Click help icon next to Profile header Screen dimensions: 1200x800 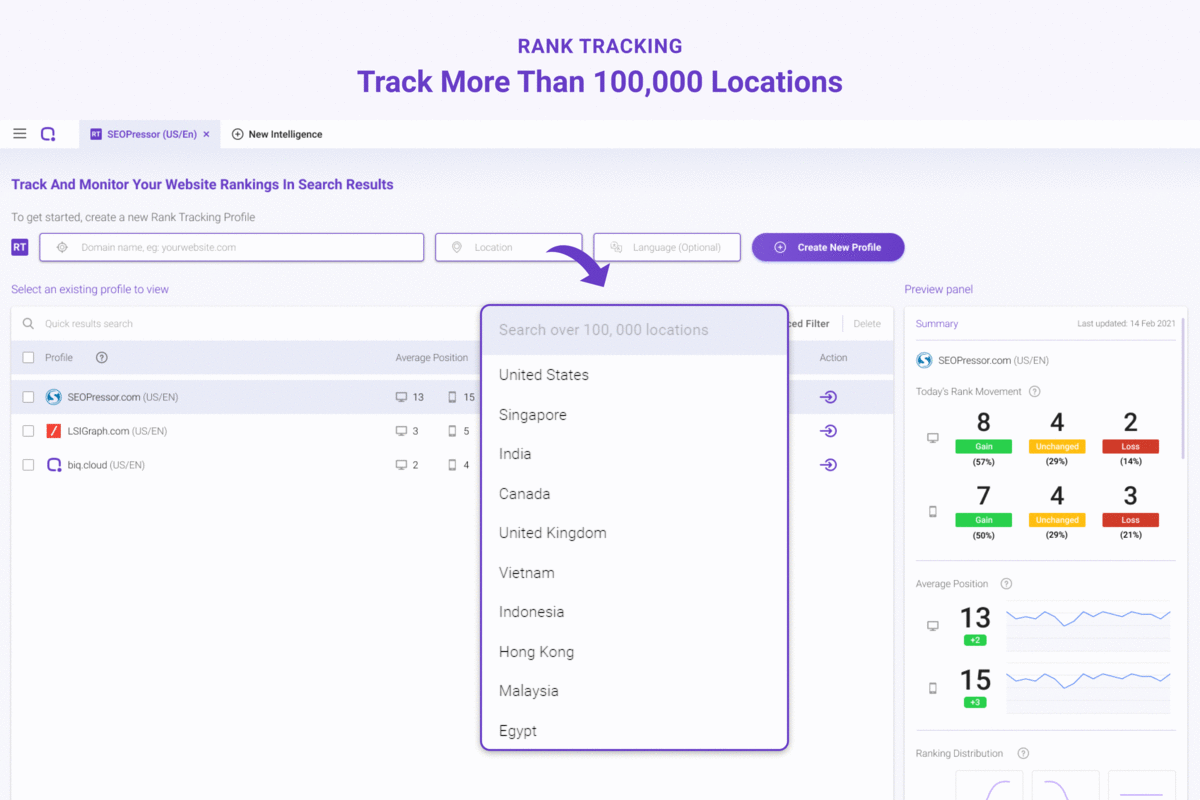[x=101, y=358]
